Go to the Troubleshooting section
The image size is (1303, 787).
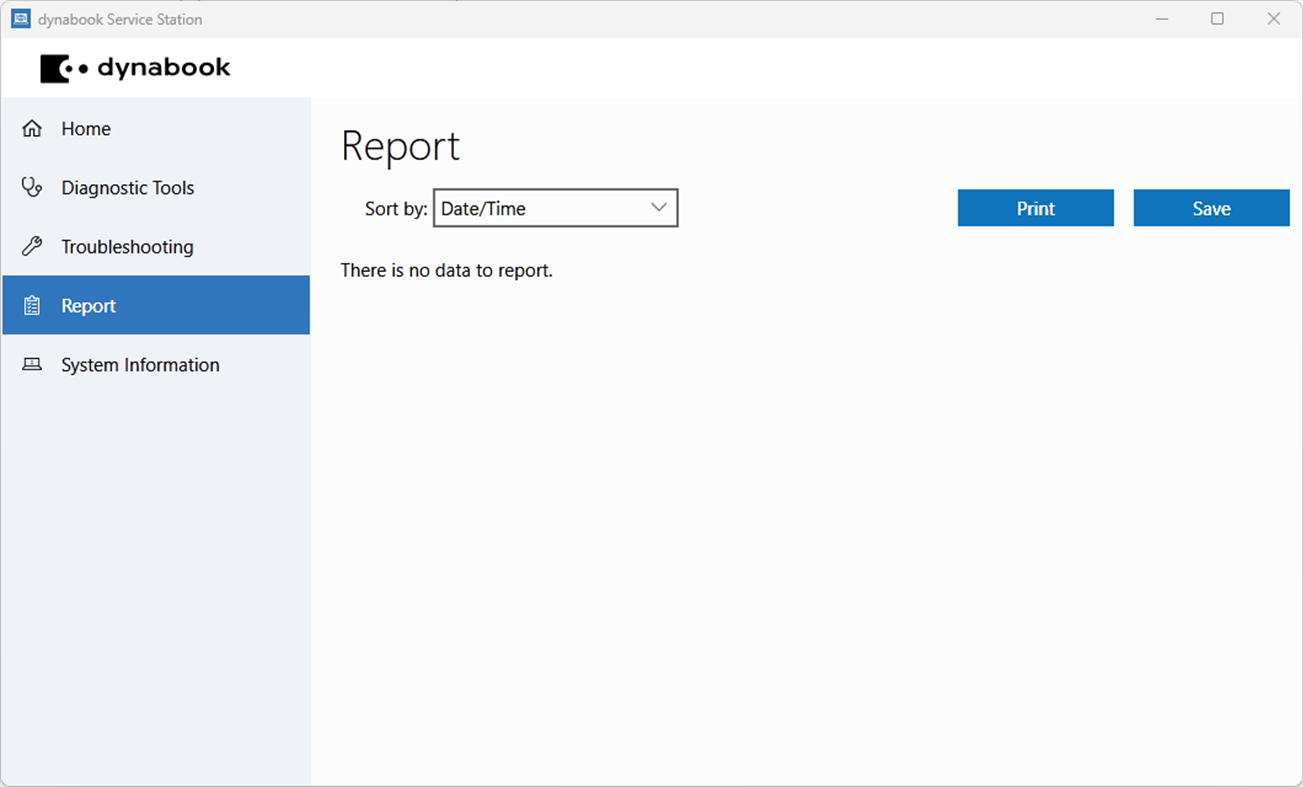(x=127, y=246)
